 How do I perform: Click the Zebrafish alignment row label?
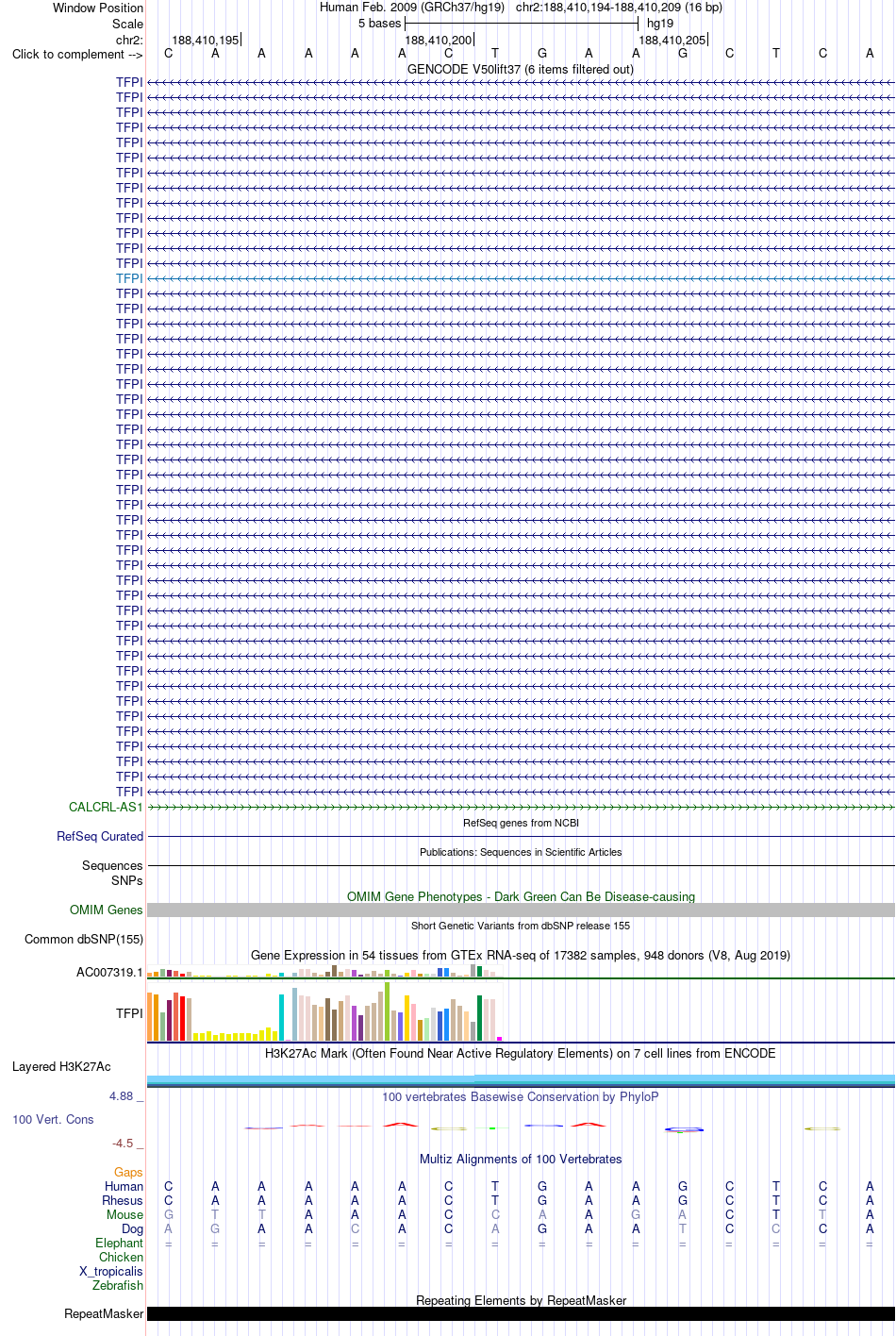118,1285
